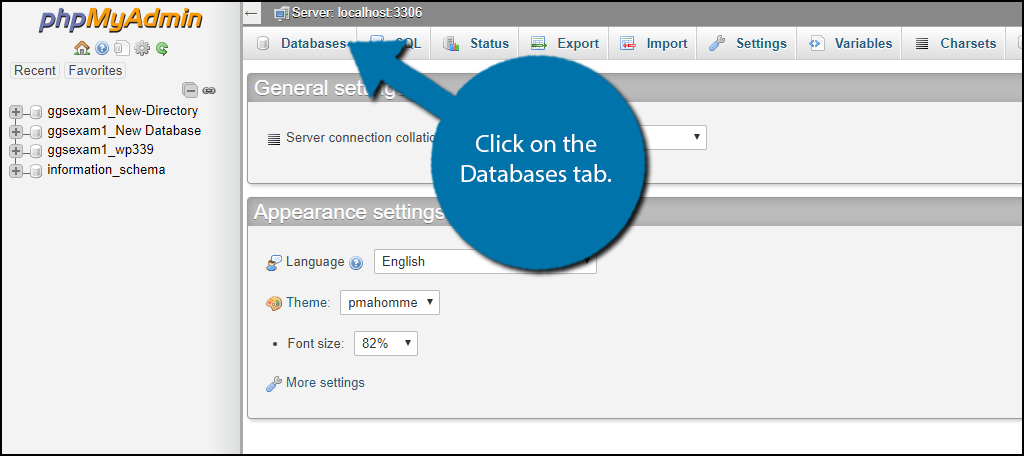Open the phpMyAdmin documentation help icon
The height and width of the screenshot is (456, 1024).
pyautogui.click(x=102, y=48)
